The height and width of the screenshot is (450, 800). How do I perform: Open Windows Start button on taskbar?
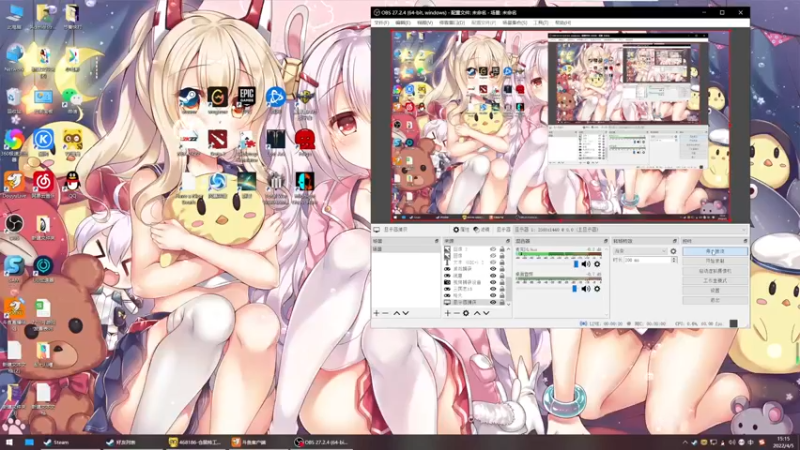[x=9, y=442]
